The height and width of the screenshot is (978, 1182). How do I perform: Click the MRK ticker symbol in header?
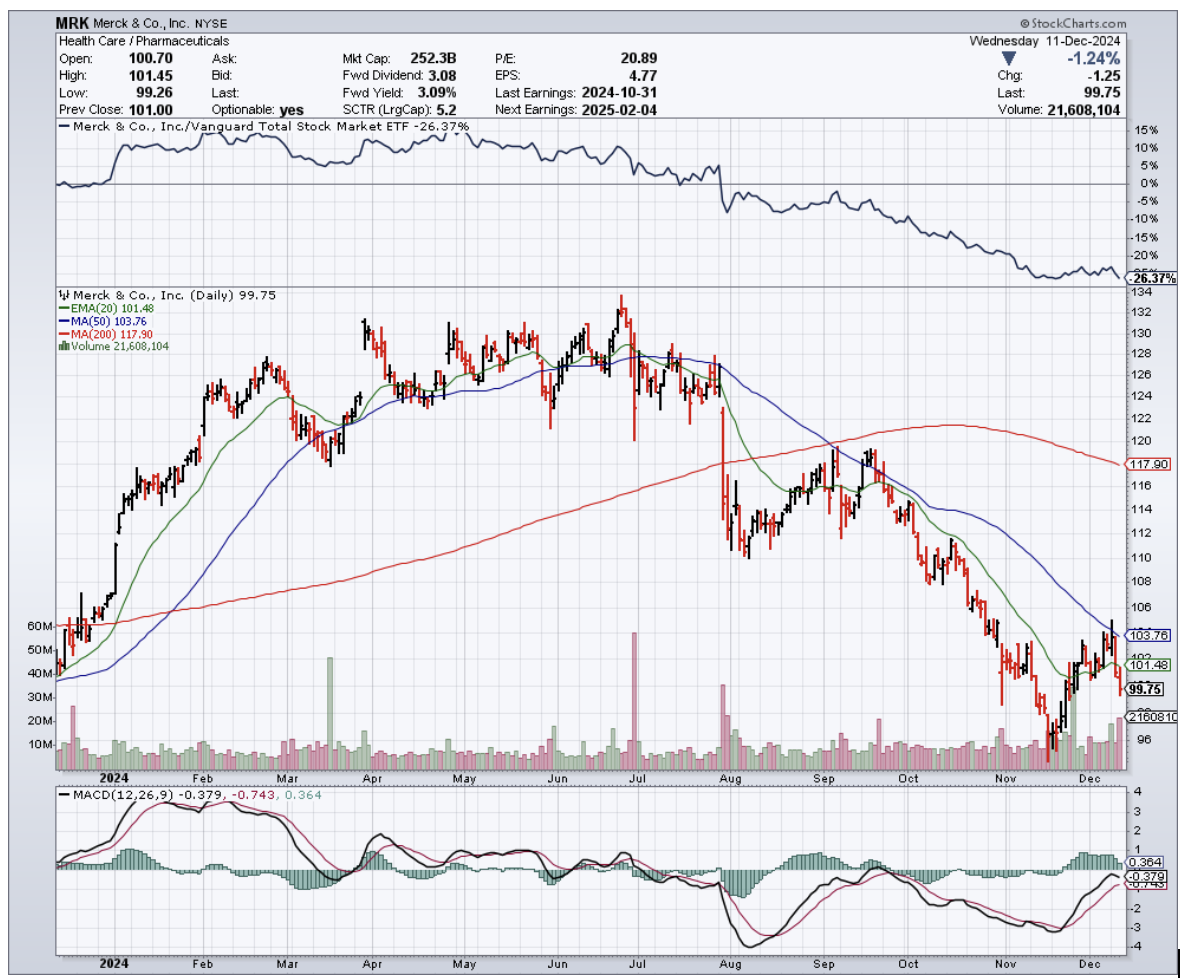click(x=73, y=23)
